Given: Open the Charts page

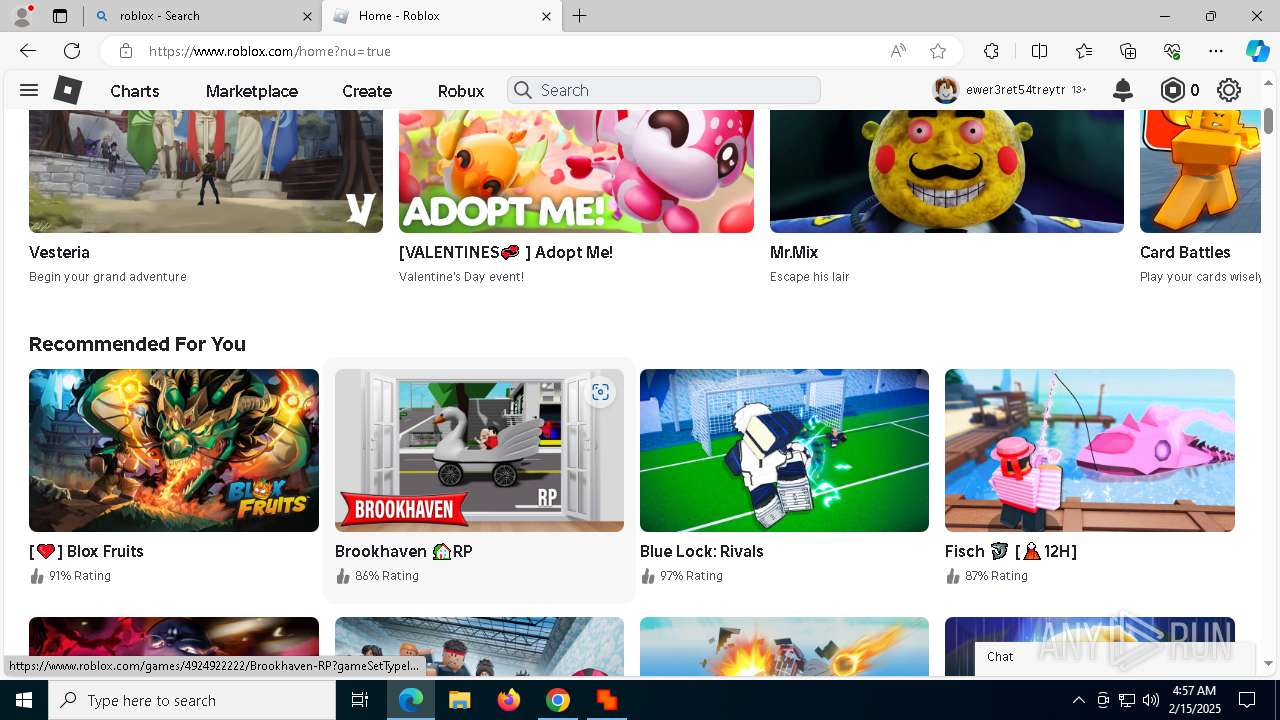Looking at the screenshot, I should pos(135,91).
